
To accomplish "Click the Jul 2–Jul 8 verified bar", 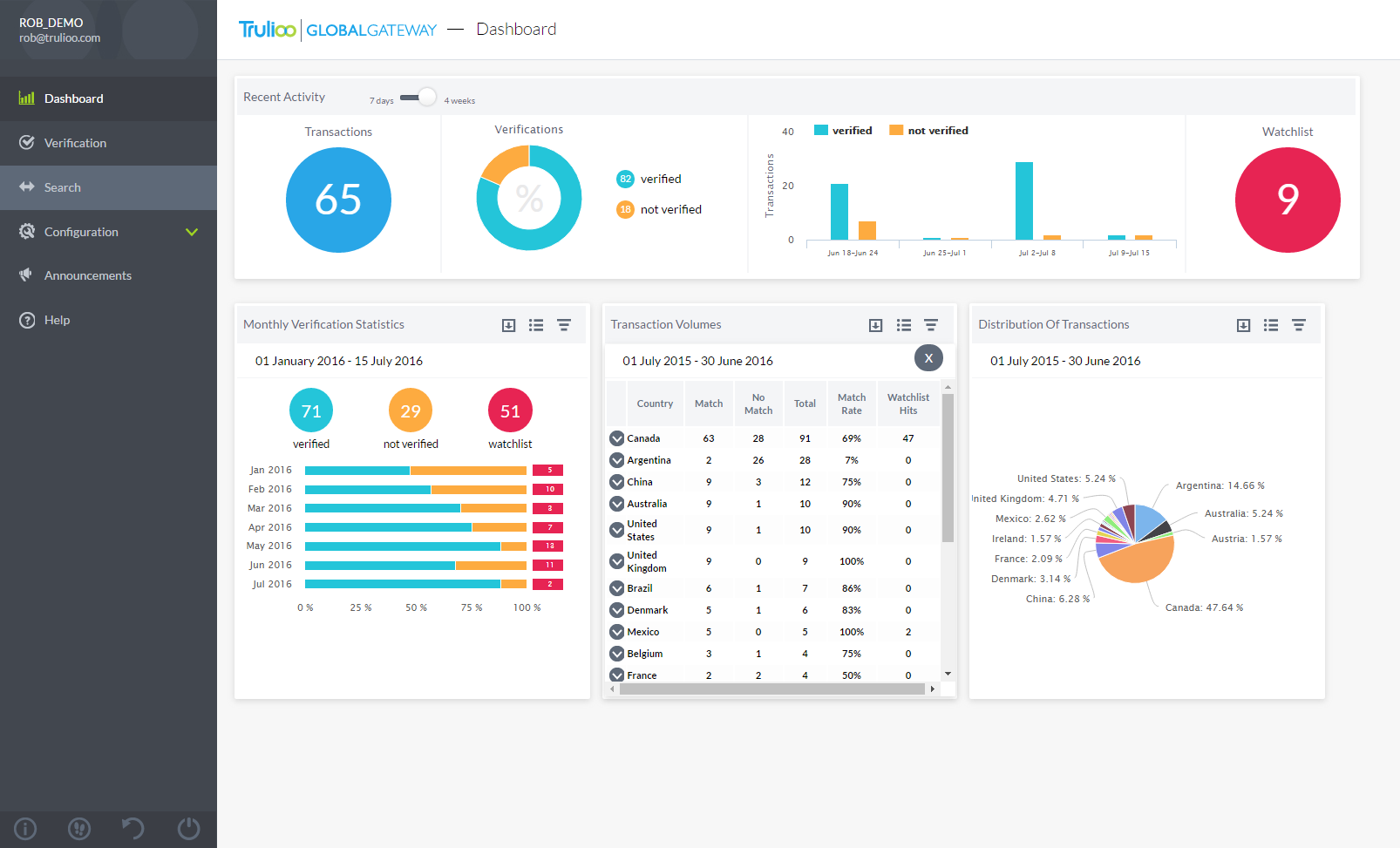I will pyautogui.click(x=1024, y=200).
